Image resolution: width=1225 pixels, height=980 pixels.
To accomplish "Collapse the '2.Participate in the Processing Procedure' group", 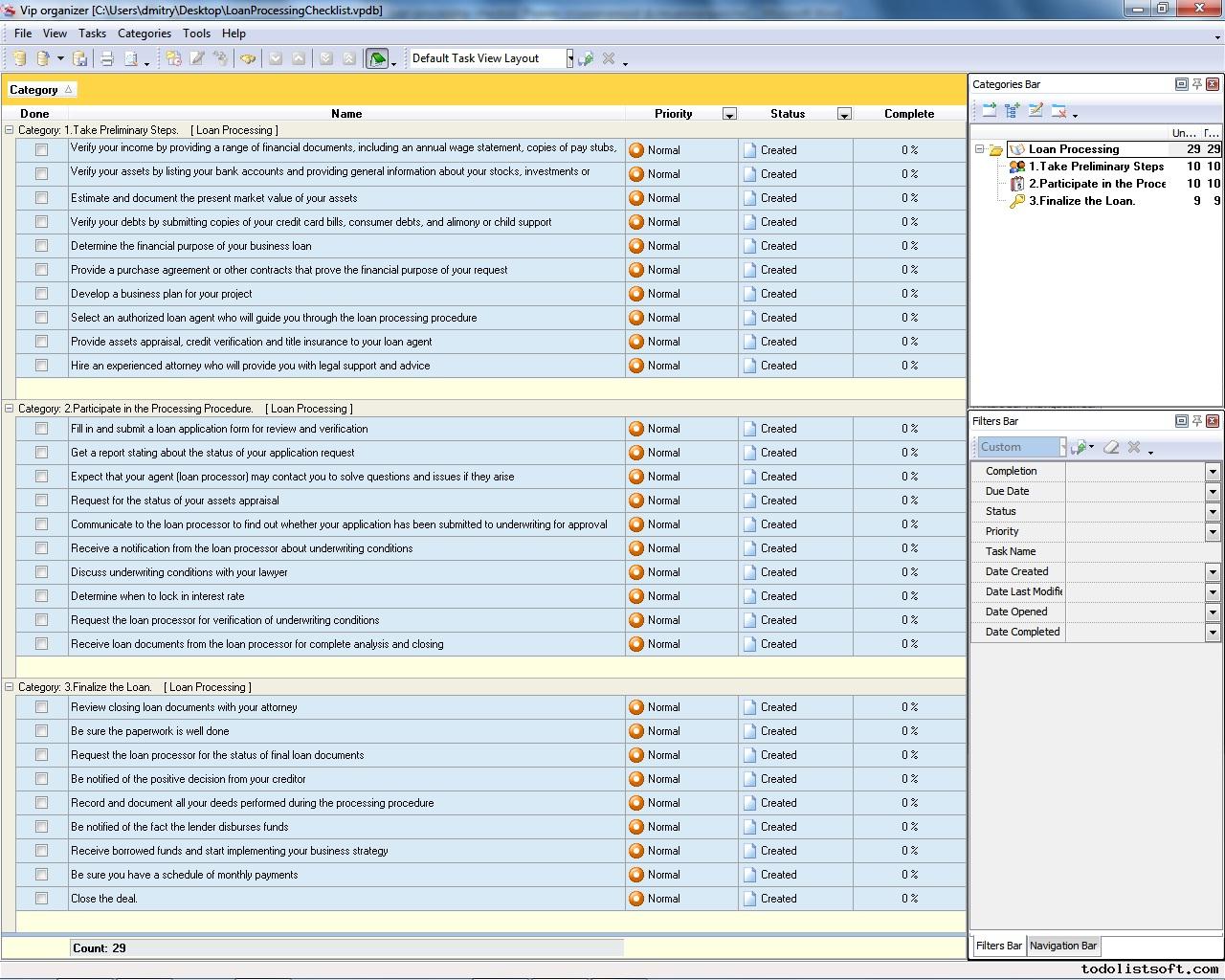I will [x=10, y=409].
